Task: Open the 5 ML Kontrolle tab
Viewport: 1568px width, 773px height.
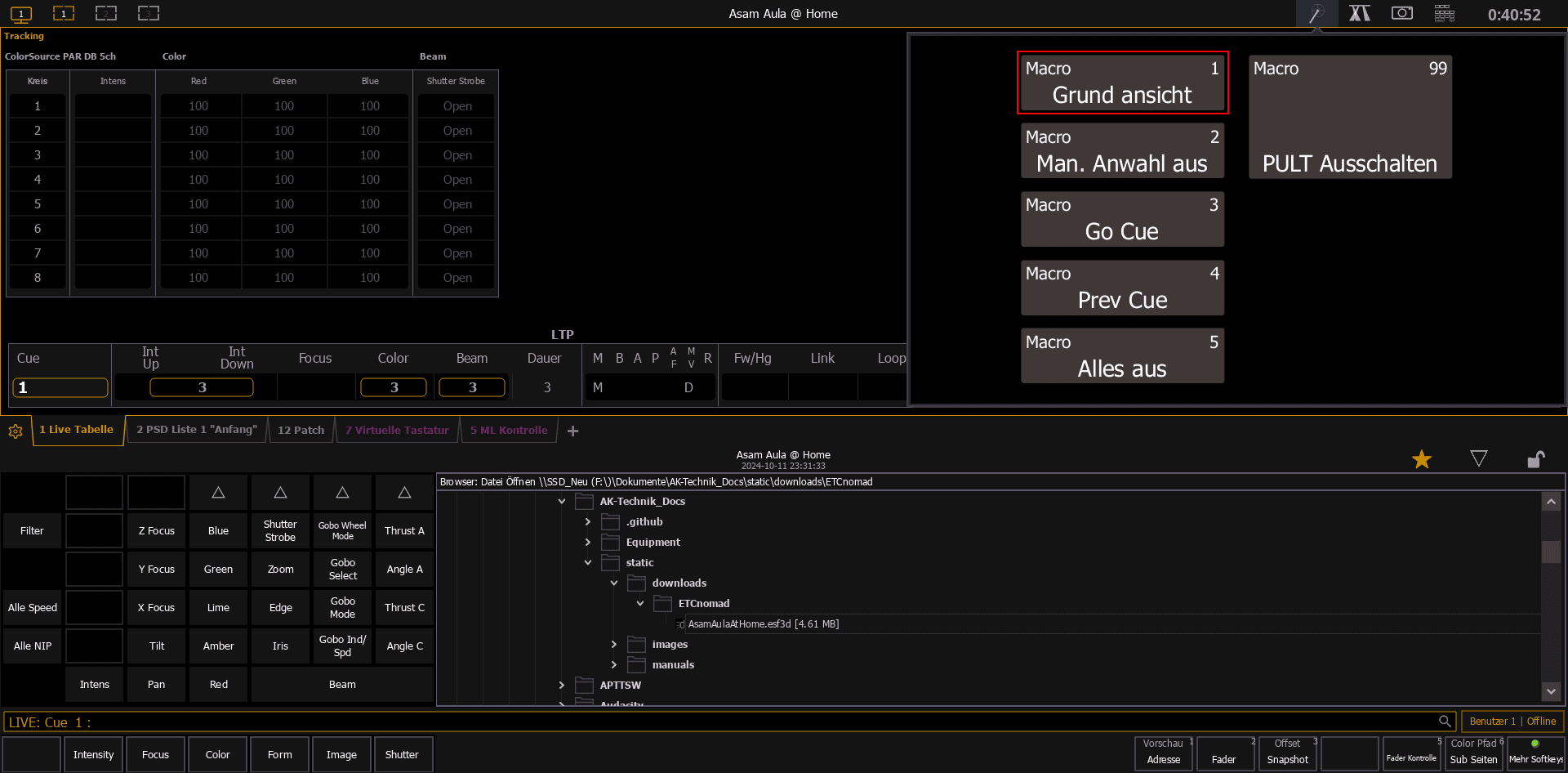Action: click(x=508, y=430)
